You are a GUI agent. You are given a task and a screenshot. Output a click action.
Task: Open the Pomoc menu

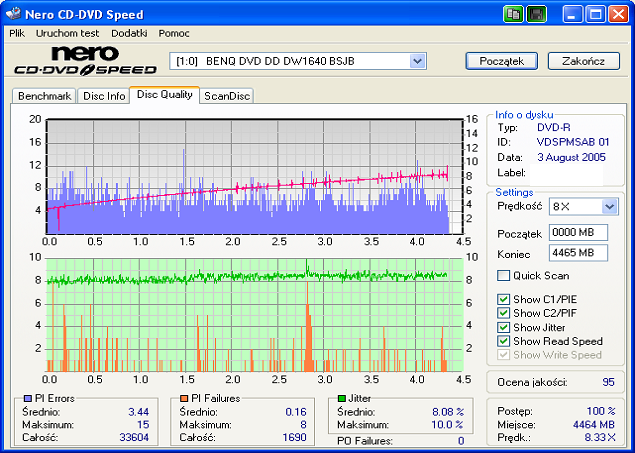174,34
